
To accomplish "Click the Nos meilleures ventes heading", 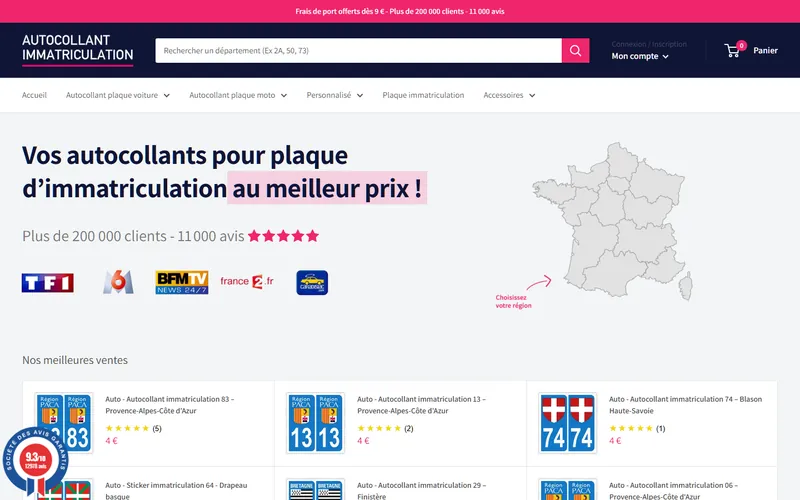I will (75, 360).
